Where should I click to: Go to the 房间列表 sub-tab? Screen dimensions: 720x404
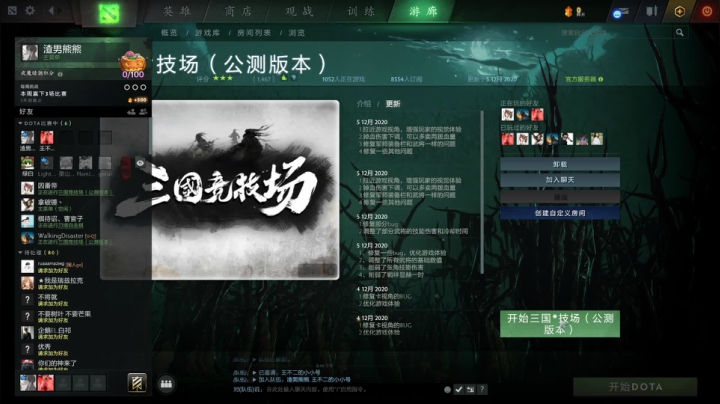tap(254, 33)
